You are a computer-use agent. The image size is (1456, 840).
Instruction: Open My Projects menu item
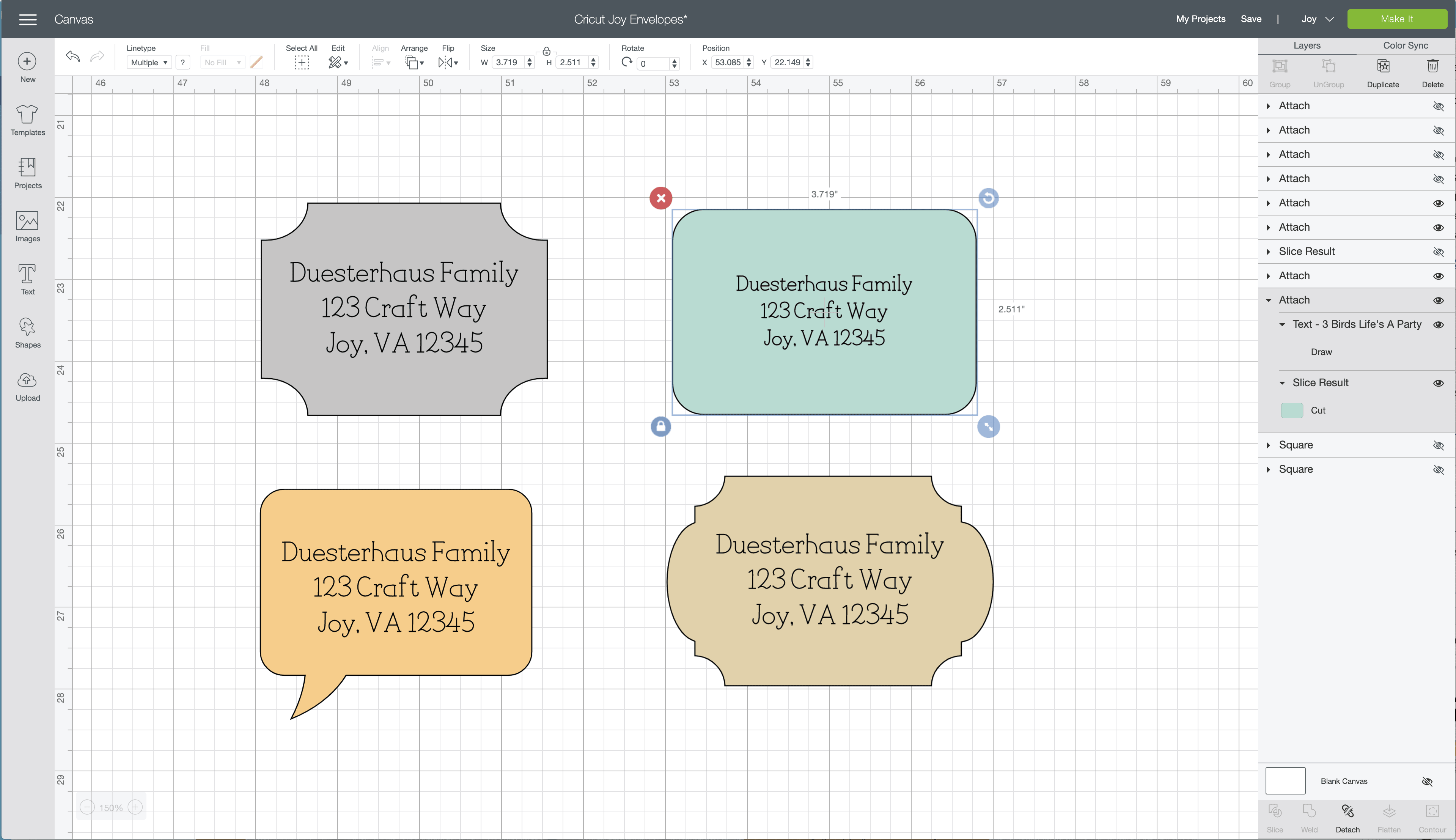(1200, 19)
